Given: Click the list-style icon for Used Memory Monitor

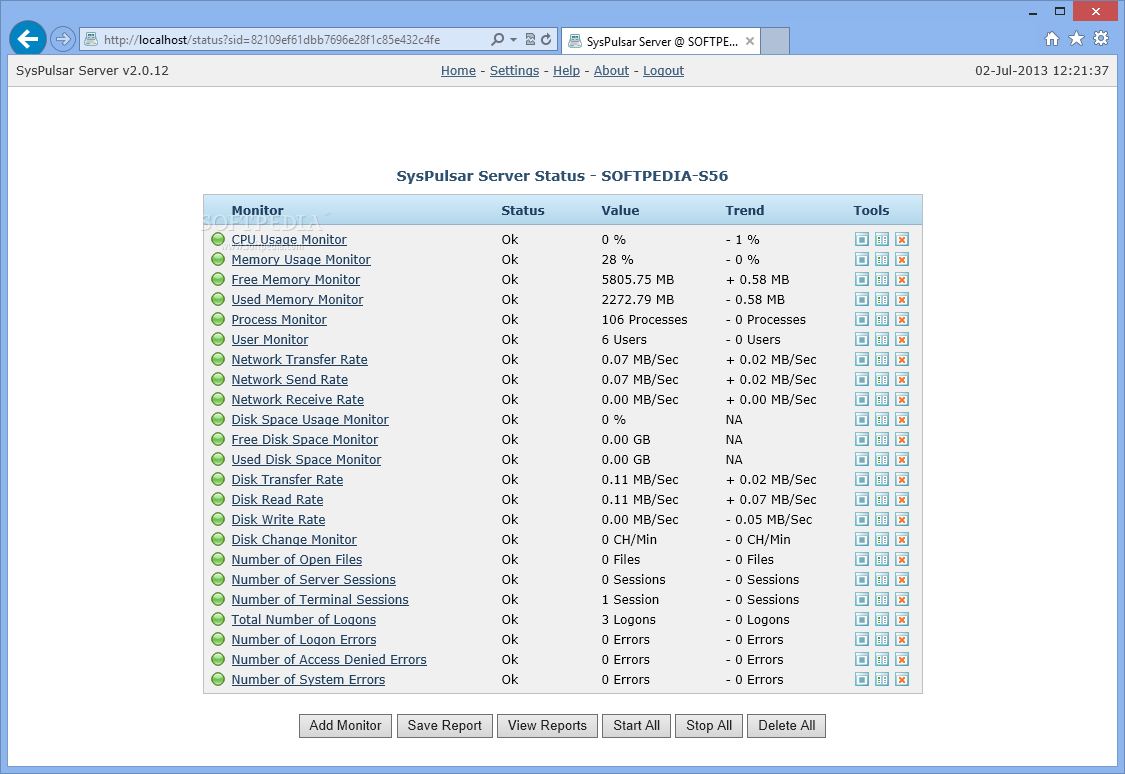Looking at the screenshot, I should [x=882, y=300].
